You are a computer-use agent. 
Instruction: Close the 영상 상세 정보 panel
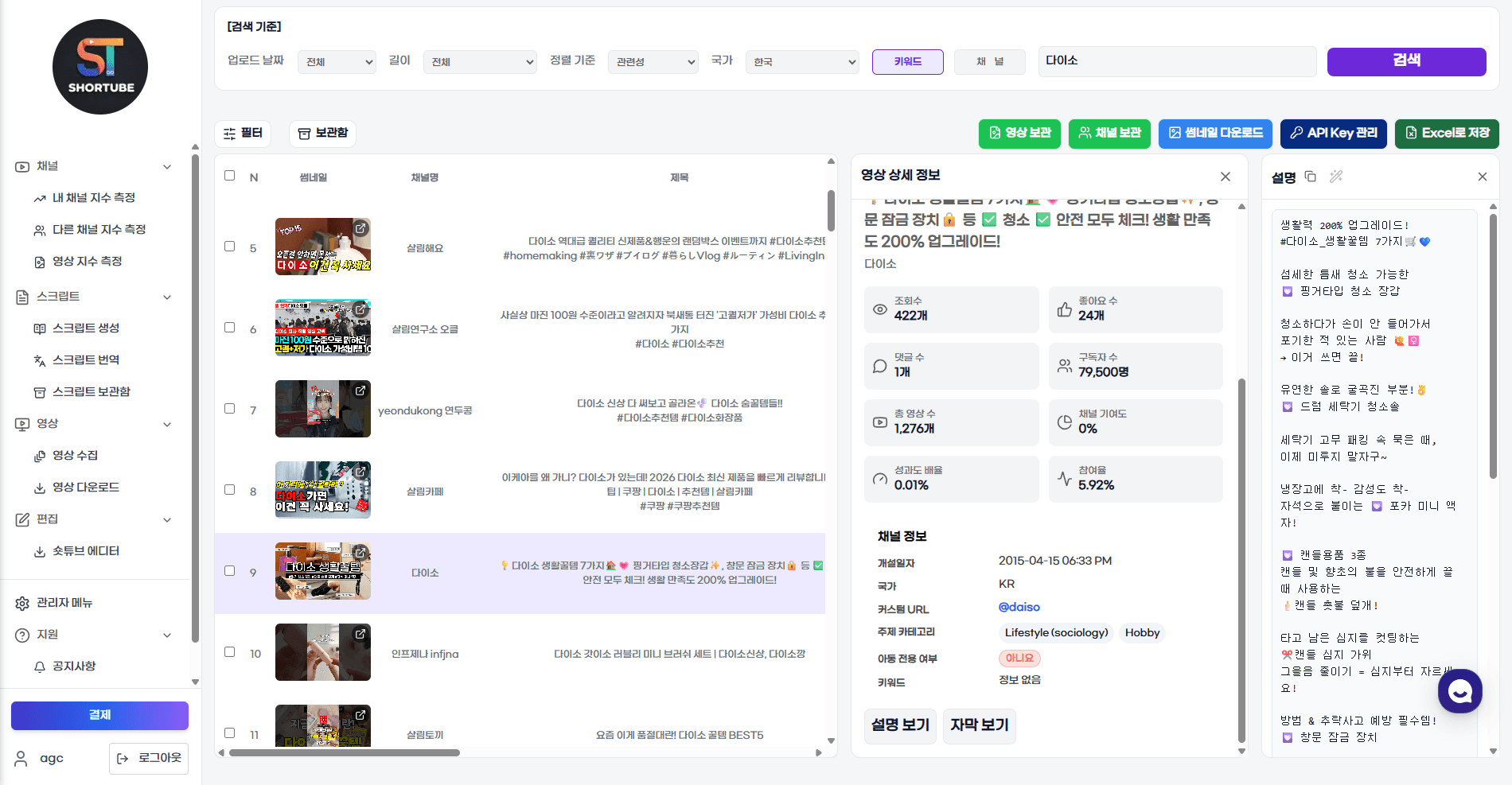(1226, 177)
